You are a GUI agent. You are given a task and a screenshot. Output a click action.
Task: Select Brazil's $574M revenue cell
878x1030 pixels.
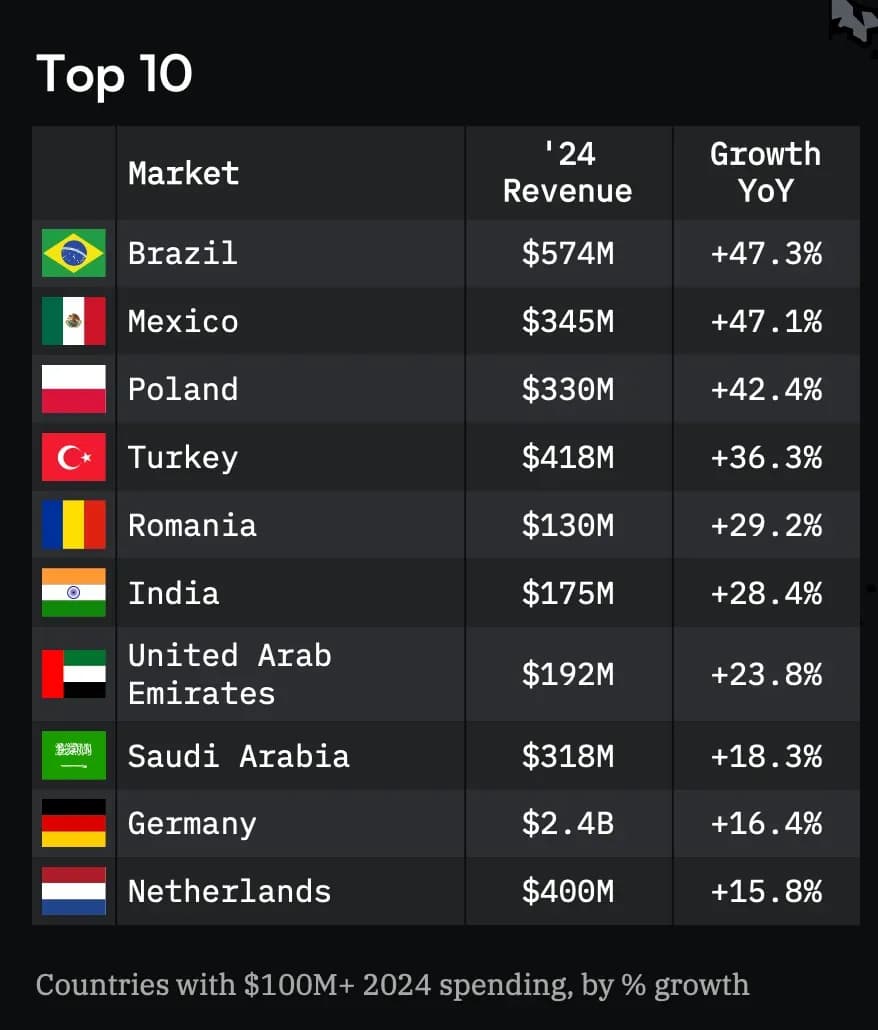pos(568,254)
